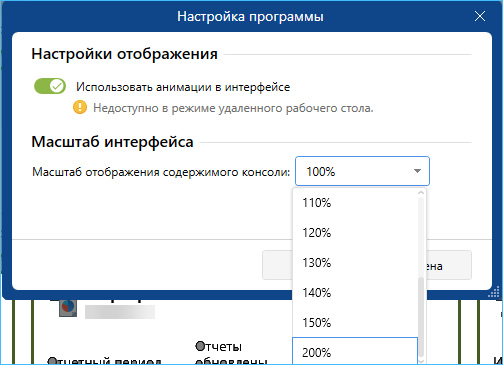
Task: Select the 140% scale option
Action: click(355, 293)
